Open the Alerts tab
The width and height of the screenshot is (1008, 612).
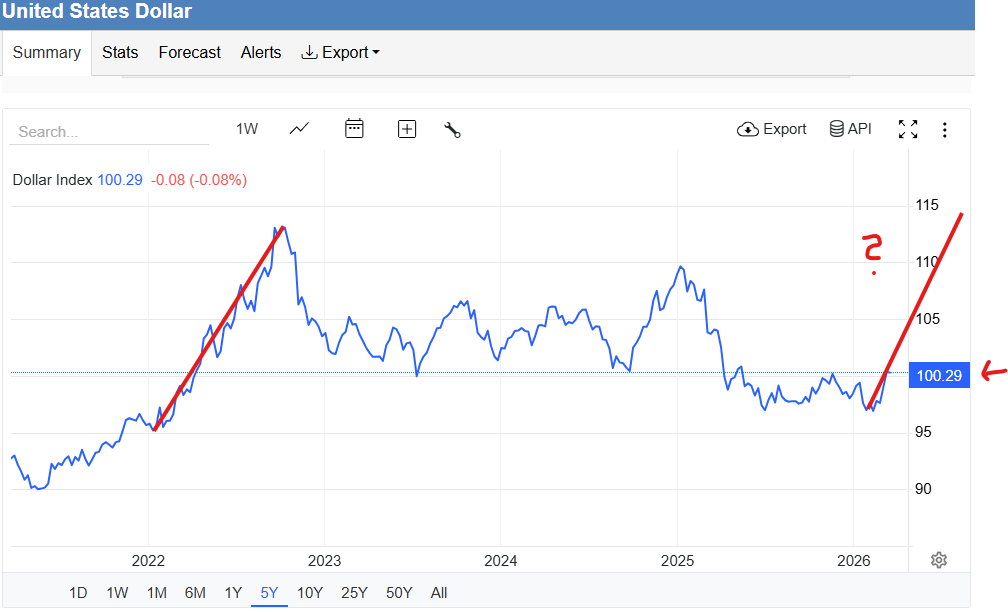pos(261,52)
